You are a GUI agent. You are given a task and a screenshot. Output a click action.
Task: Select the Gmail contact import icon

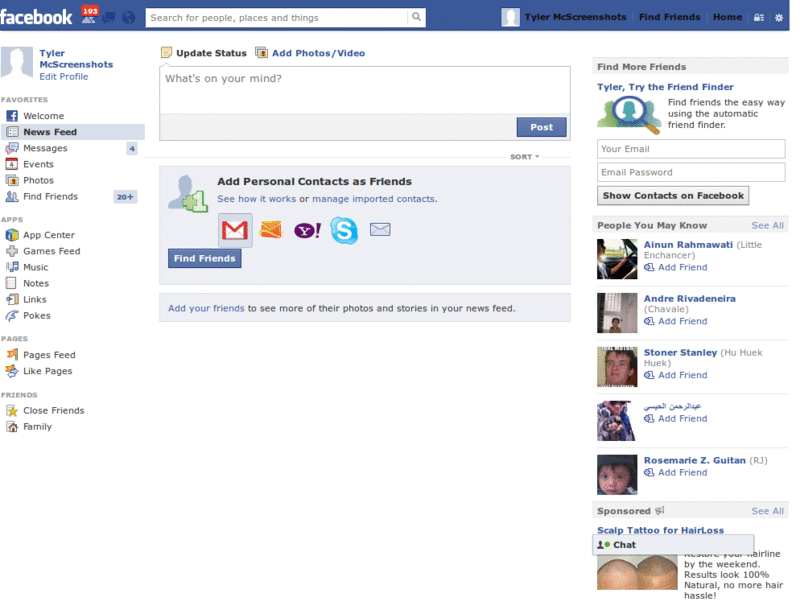[235, 230]
